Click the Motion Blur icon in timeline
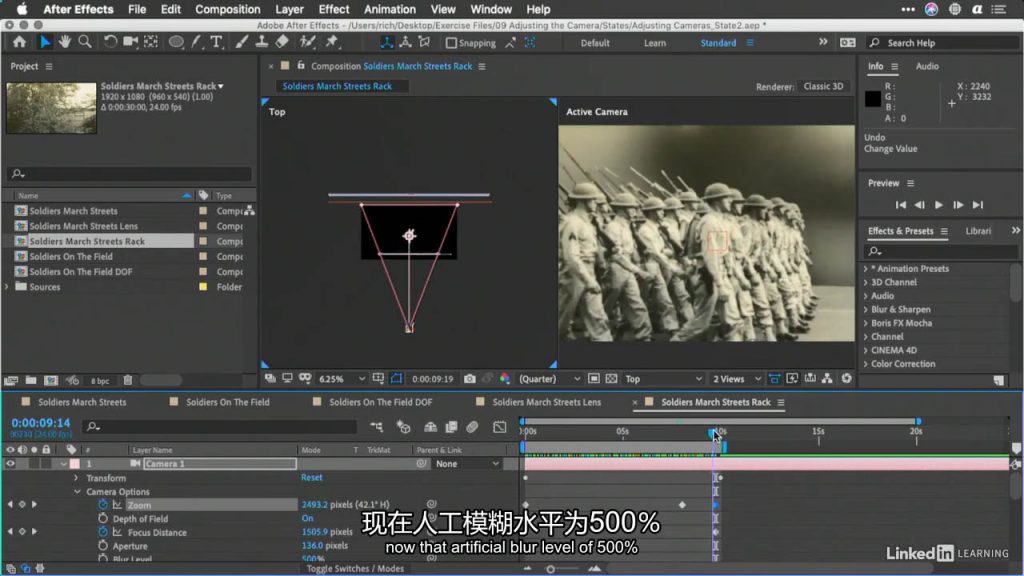1024x576 pixels. point(472,427)
